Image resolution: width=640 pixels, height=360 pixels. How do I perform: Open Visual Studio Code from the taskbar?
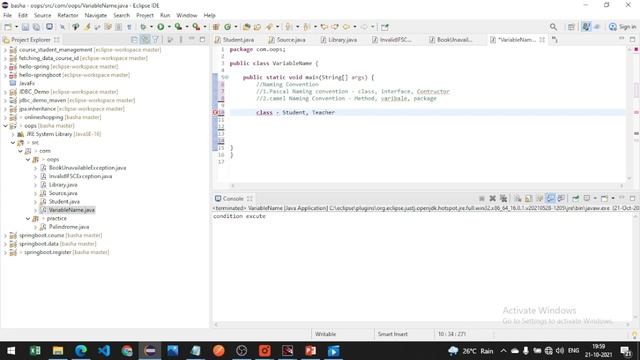[x=104, y=351]
